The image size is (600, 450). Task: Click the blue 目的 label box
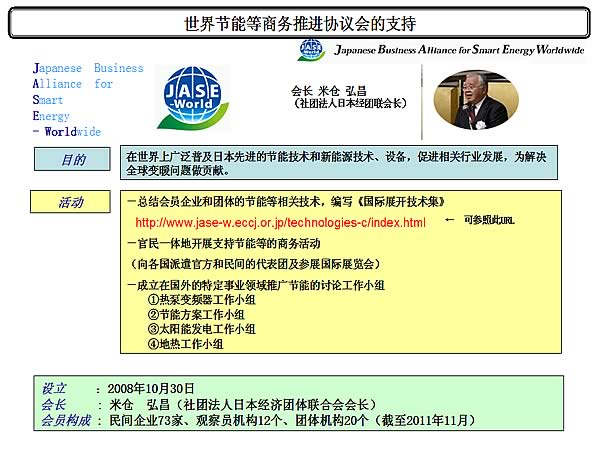point(72,159)
